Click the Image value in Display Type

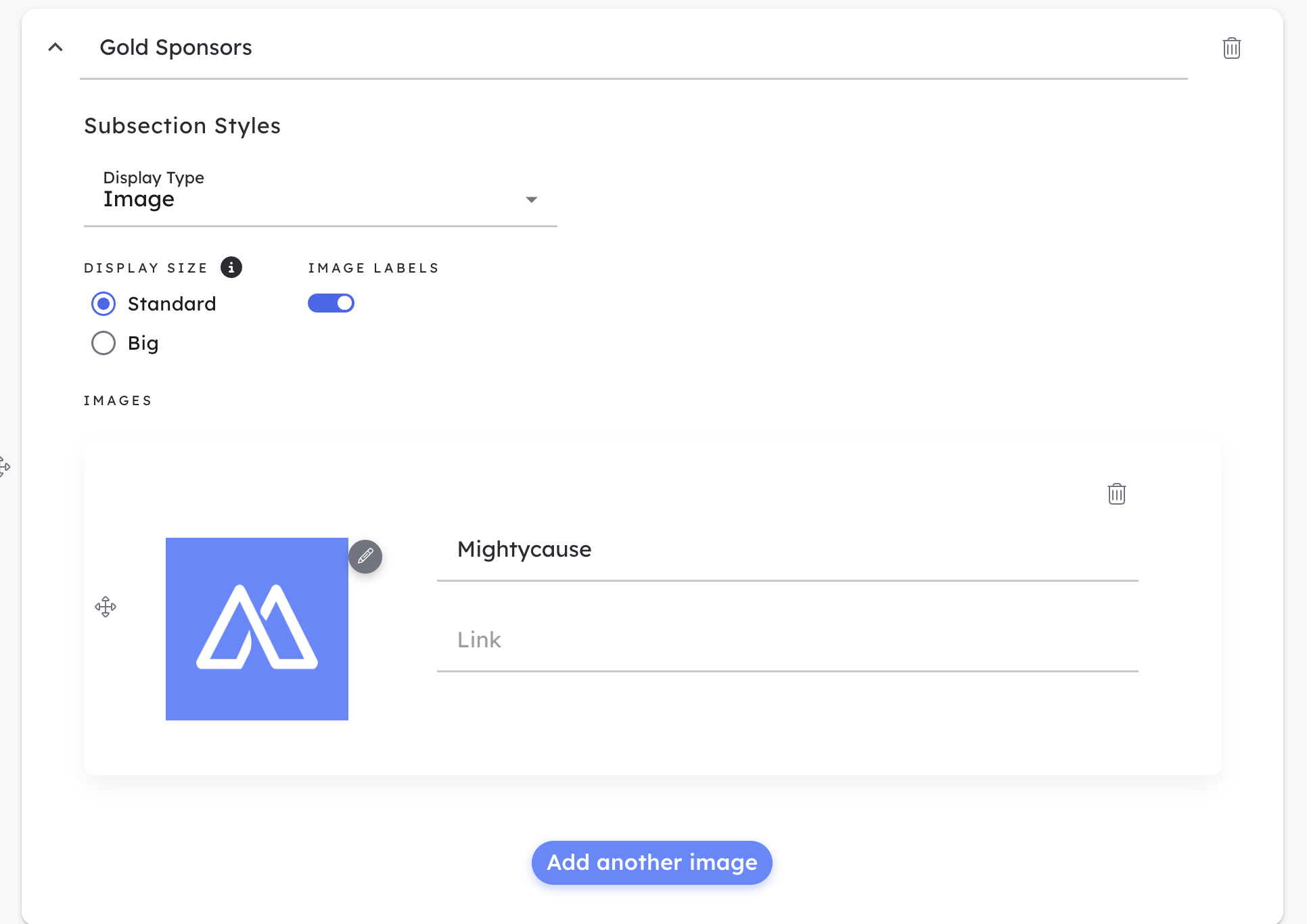click(x=139, y=200)
